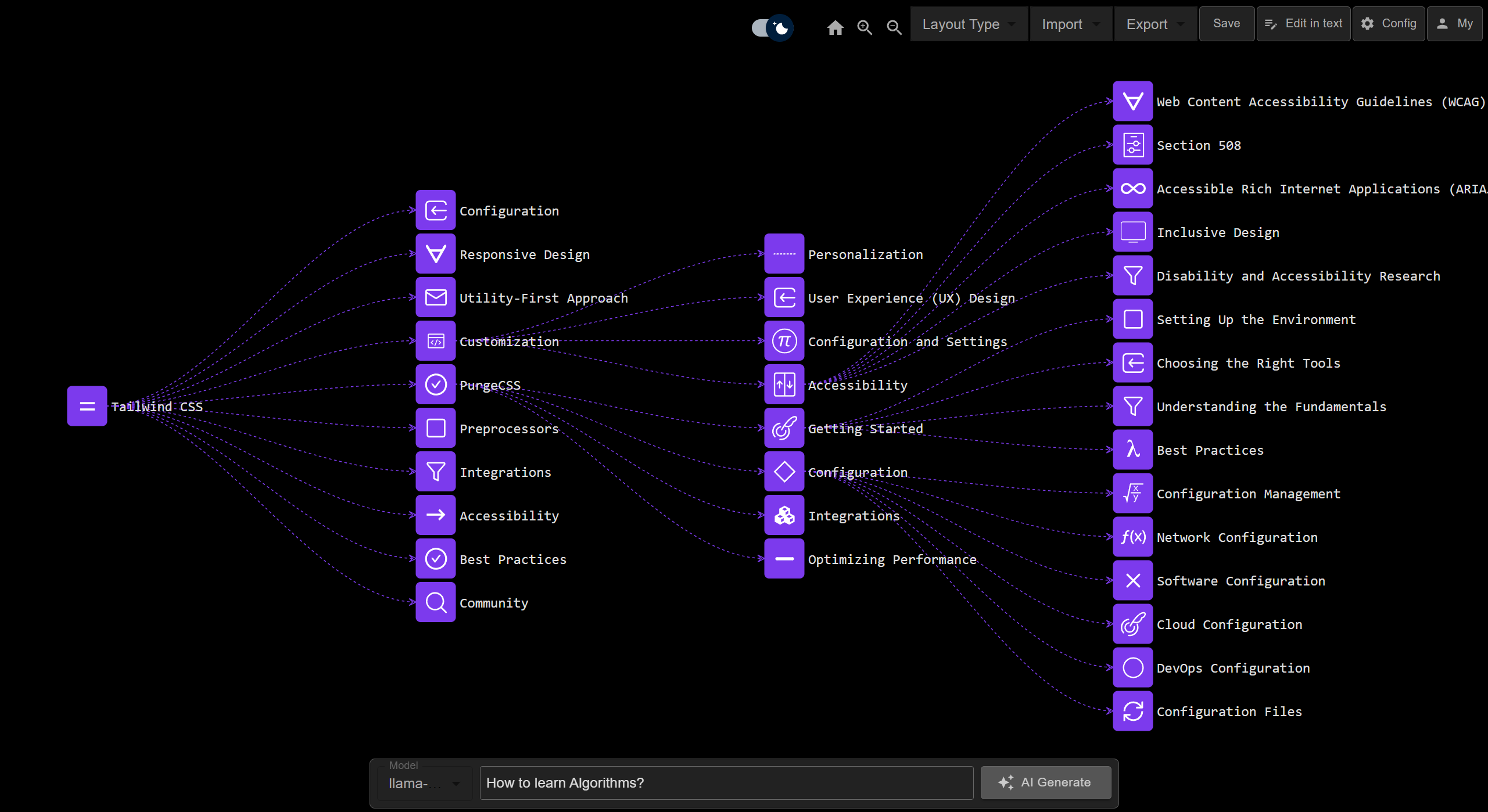This screenshot has height=812, width=1488.
Task: Open the Config settings button
Action: 1388,24
